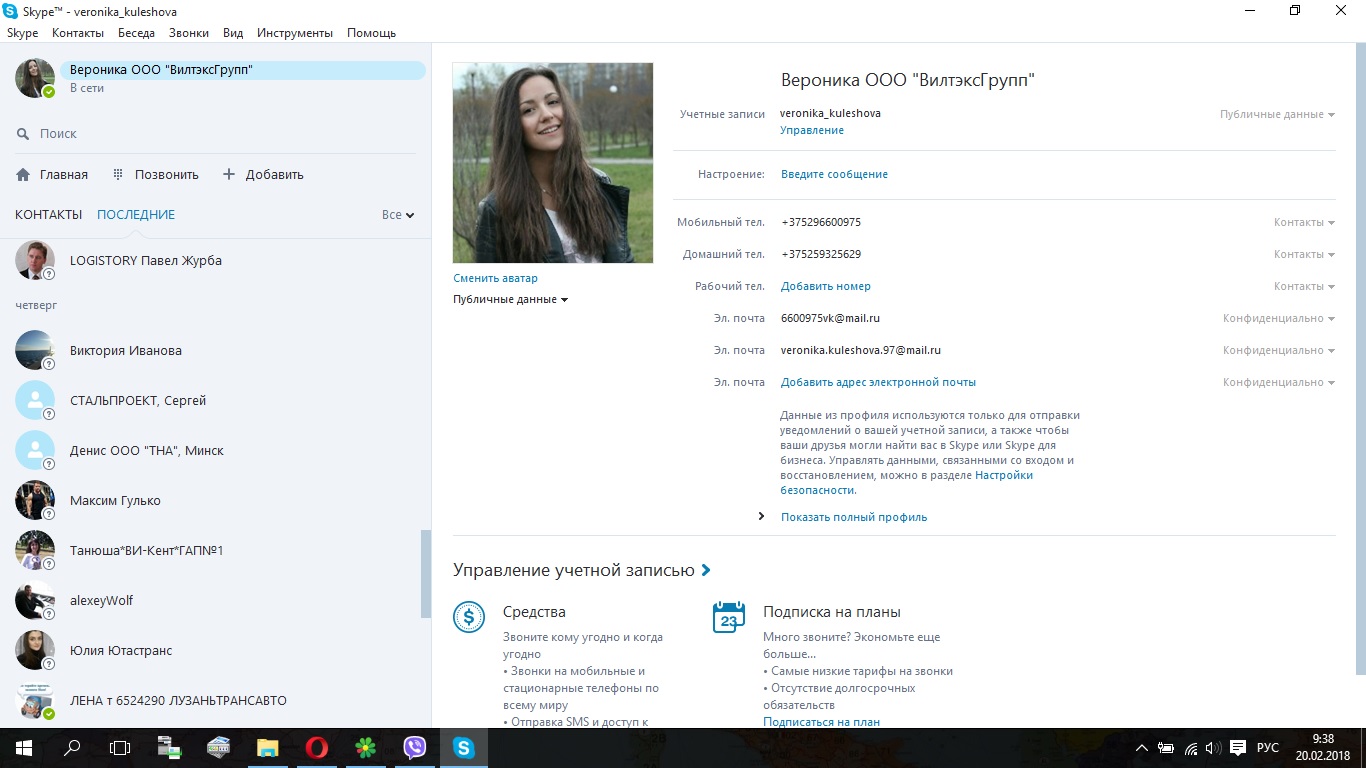Click Подписаться на план link

[821, 721]
